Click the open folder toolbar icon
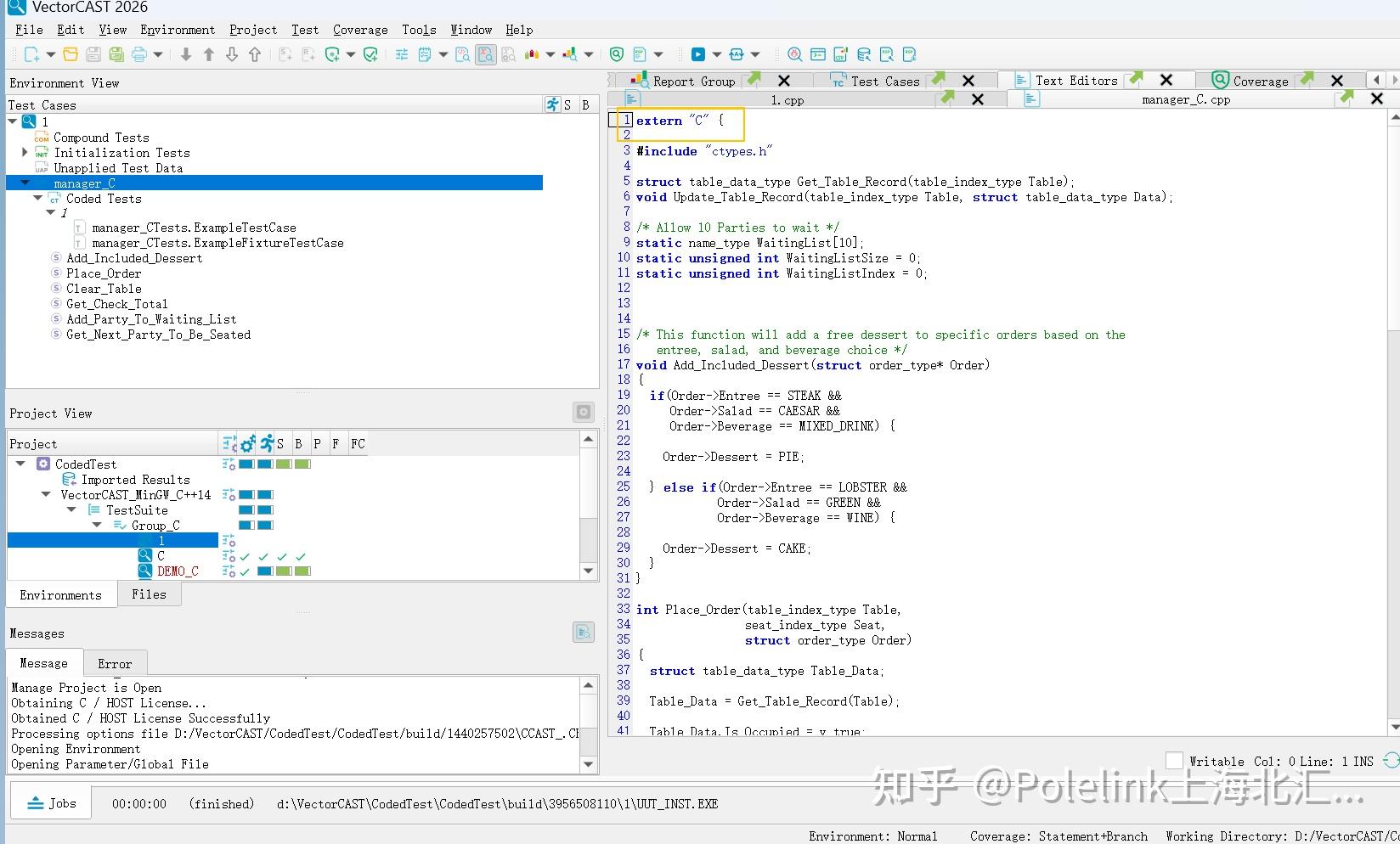 [71, 54]
